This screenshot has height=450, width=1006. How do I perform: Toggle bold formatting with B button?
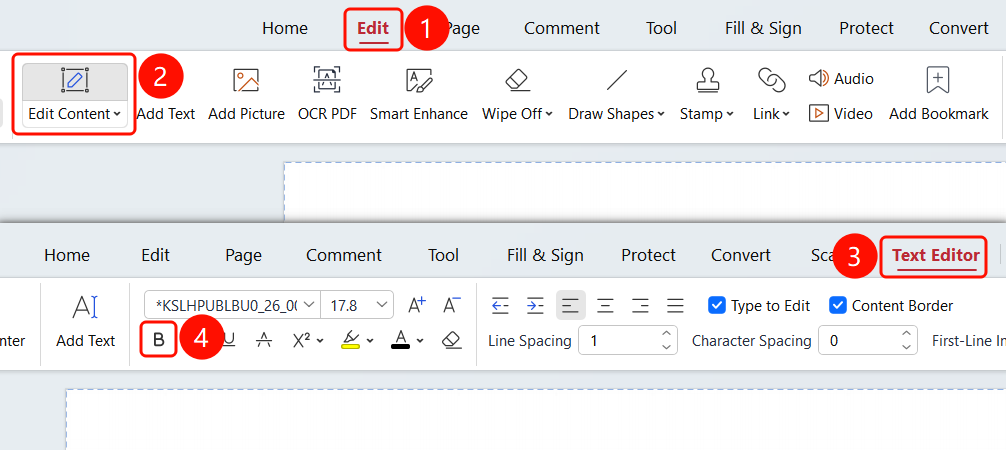coord(159,340)
